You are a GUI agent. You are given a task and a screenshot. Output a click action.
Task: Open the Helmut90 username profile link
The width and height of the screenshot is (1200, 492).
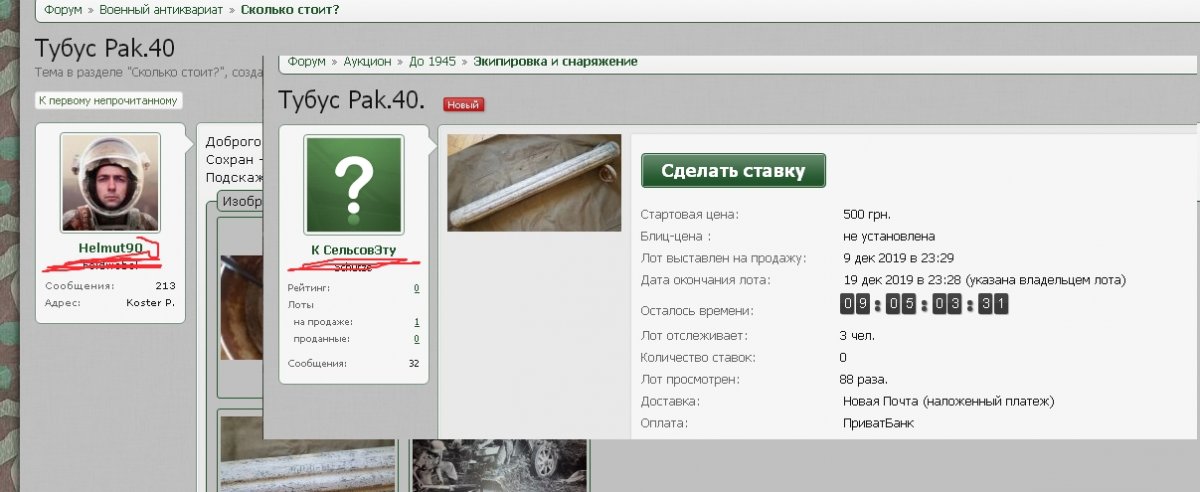click(110, 247)
